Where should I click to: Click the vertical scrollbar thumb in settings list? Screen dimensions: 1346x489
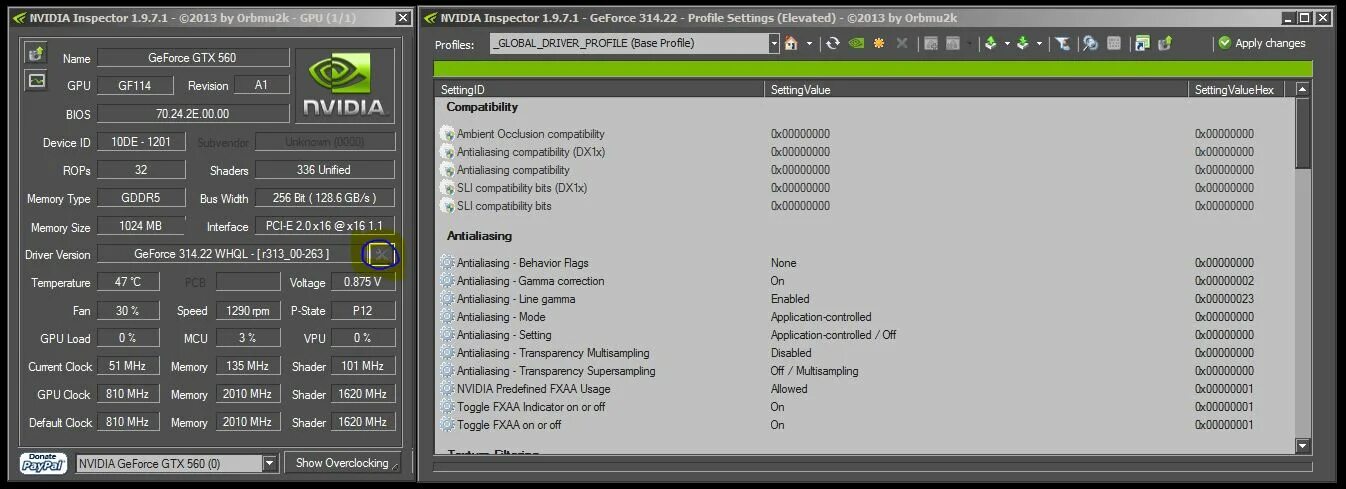[1302, 133]
